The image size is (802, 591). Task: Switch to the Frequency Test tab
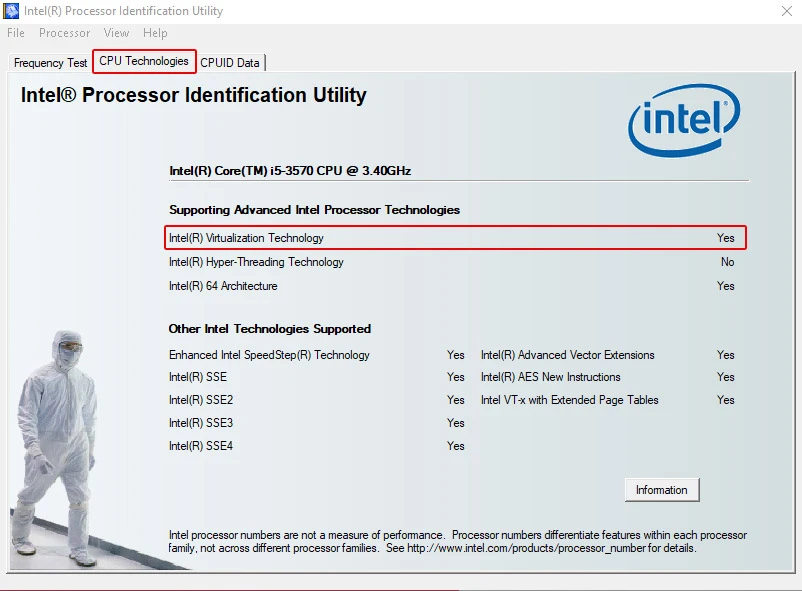(x=48, y=62)
